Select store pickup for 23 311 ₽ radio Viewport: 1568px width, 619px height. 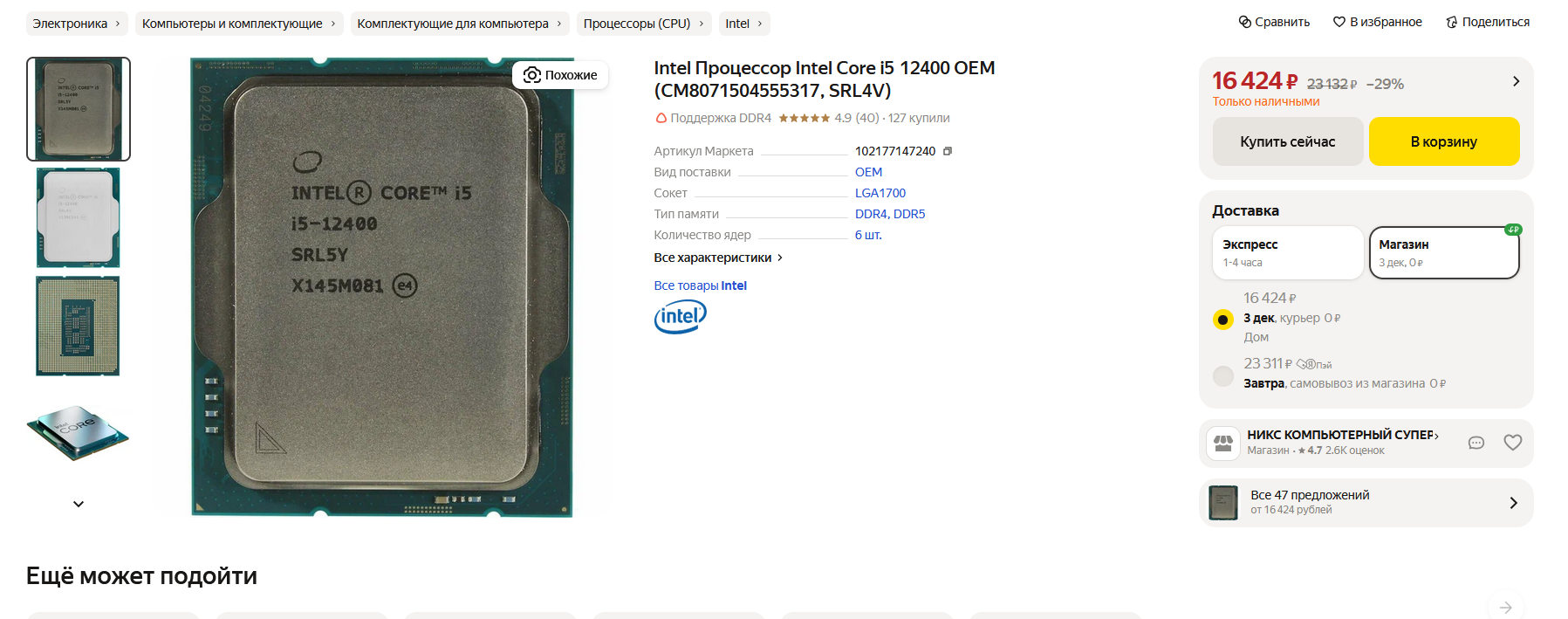click(1223, 376)
